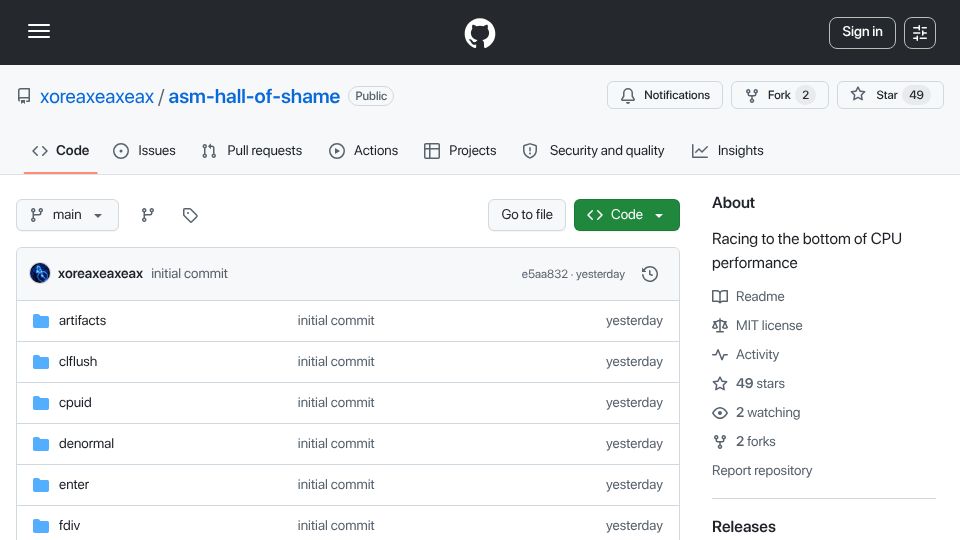Image resolution: width=960 pixels, height=540 pixels.
Task: Open the 2 forks link
Action: coord(756,441)
